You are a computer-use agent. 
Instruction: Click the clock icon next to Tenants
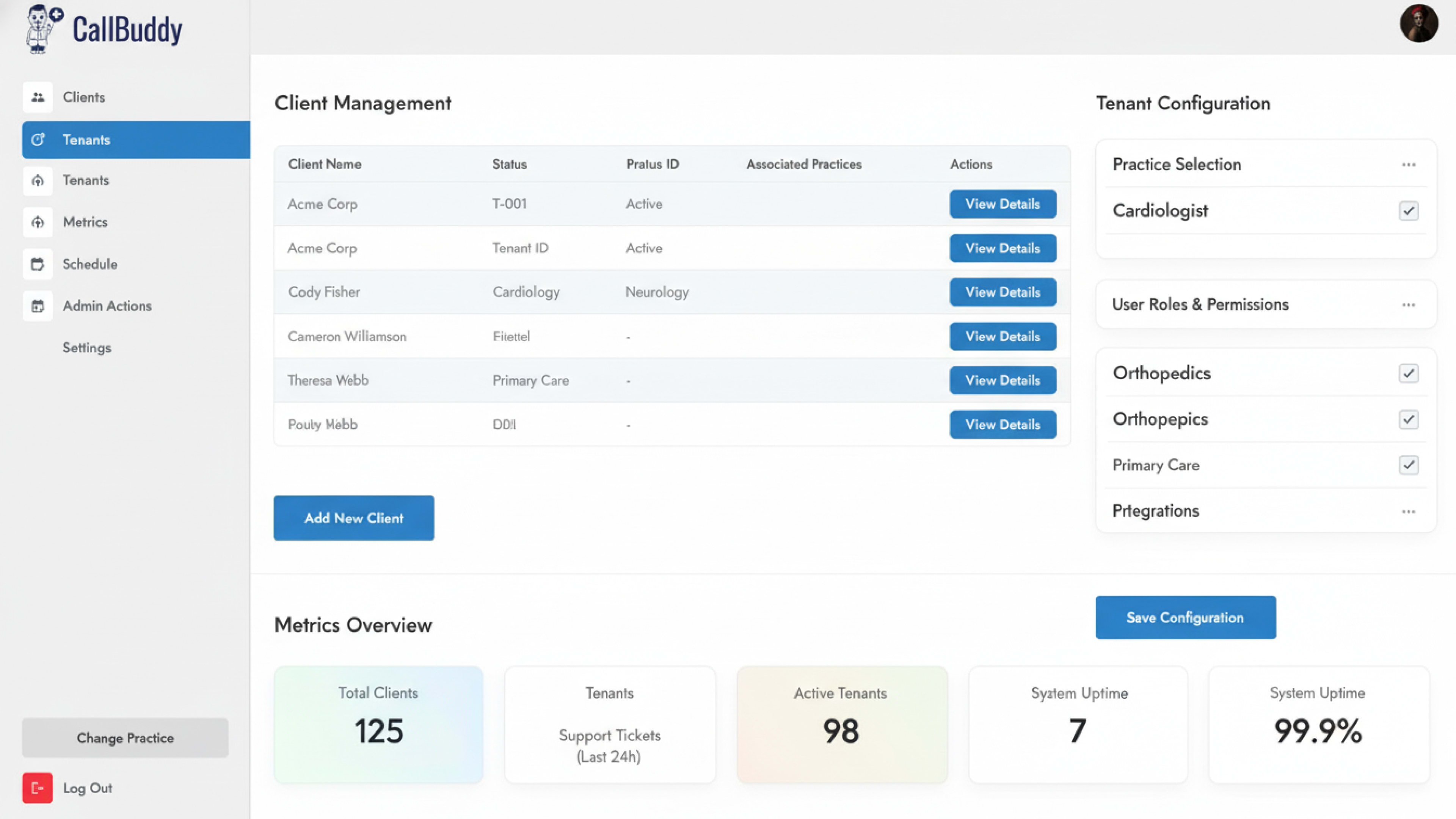click(x=37, y=140)
